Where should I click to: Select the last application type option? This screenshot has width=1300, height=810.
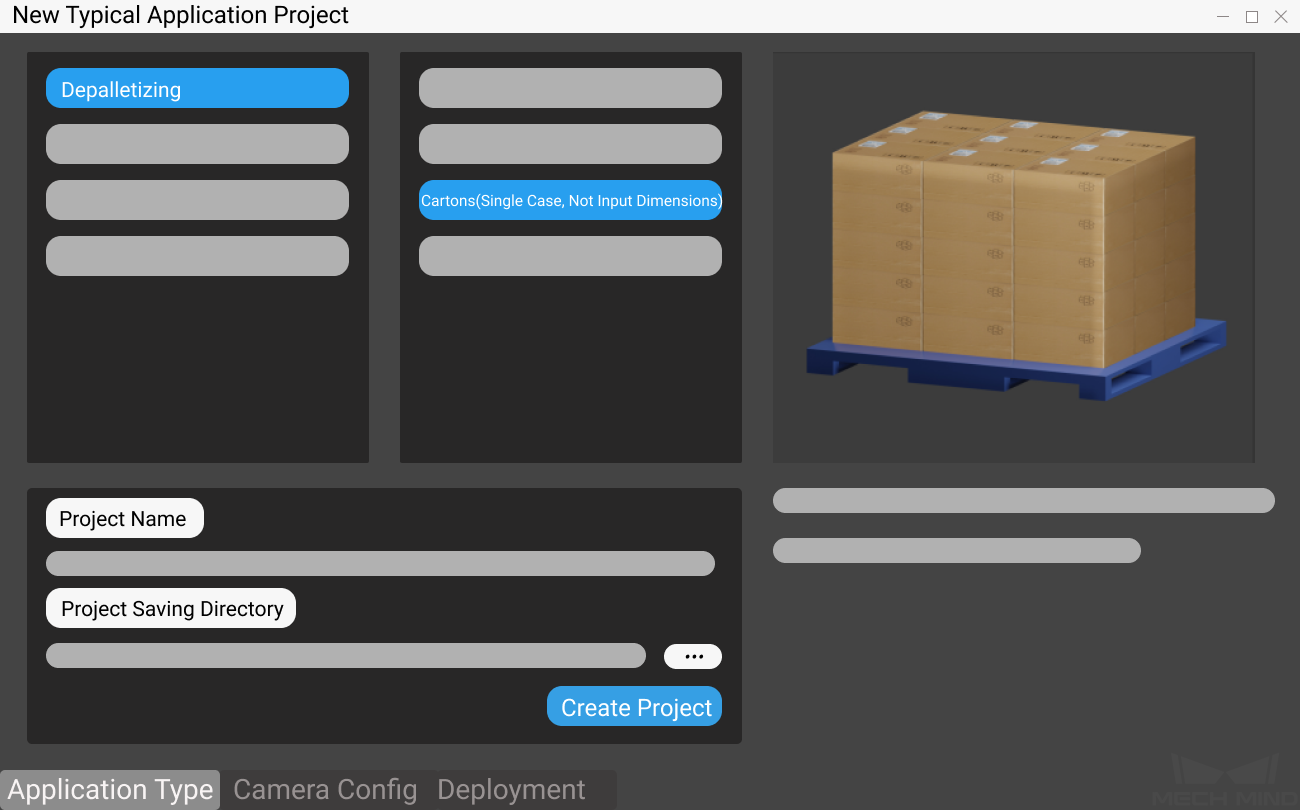(196, 256)
